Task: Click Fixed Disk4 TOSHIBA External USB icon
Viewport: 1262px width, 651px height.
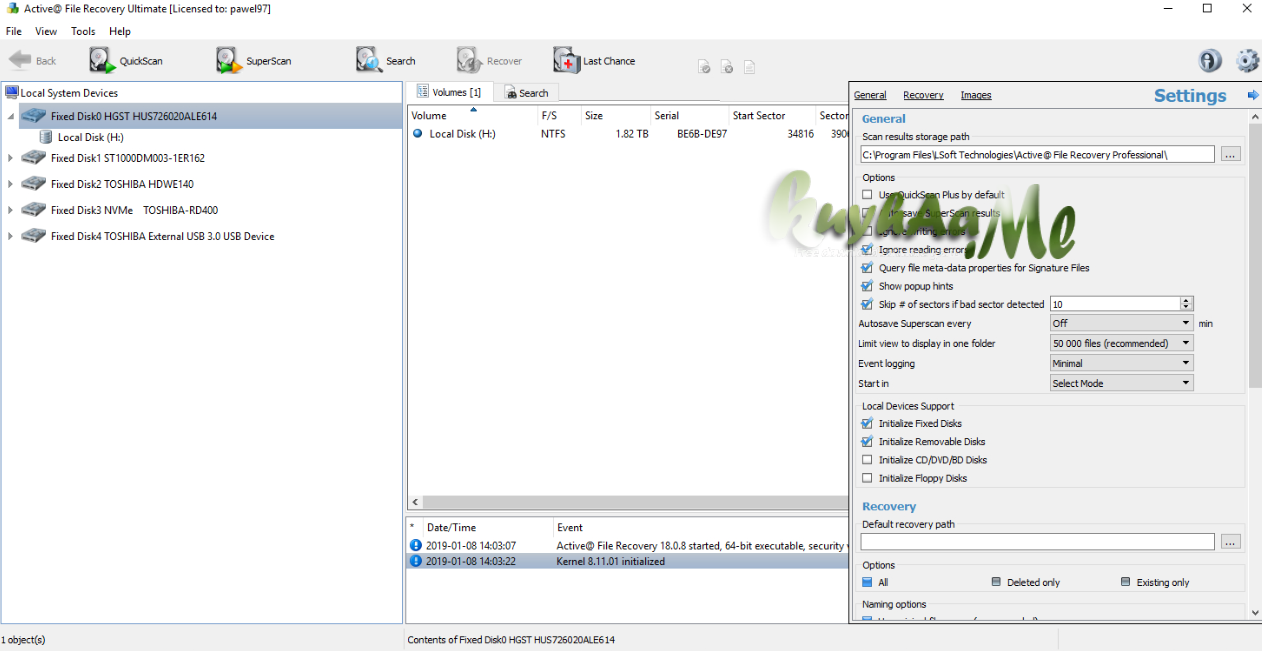Action: (34, 236)
